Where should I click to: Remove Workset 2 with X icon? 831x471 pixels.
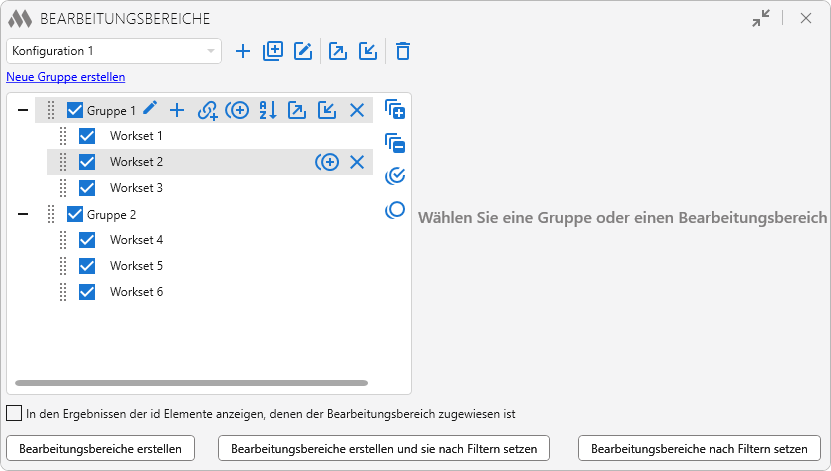click(x=357, y=162)
